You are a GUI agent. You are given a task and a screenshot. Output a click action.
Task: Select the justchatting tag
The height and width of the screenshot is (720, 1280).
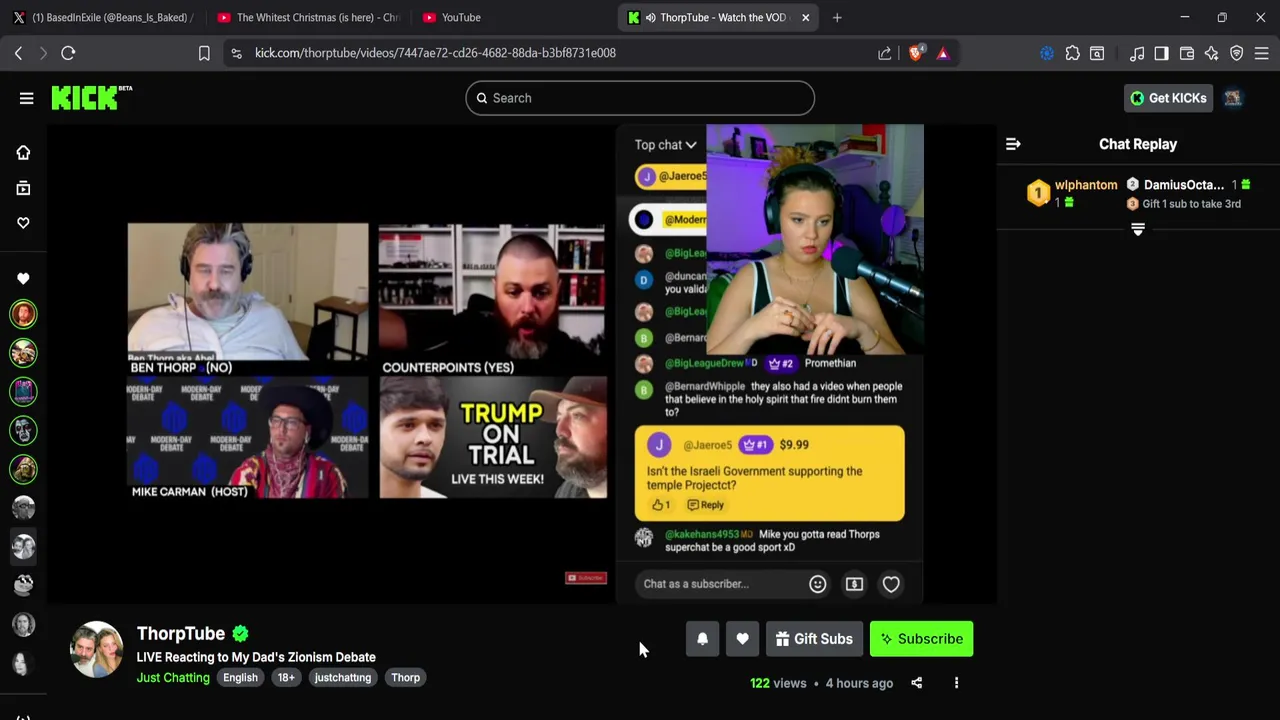point(343,678)
